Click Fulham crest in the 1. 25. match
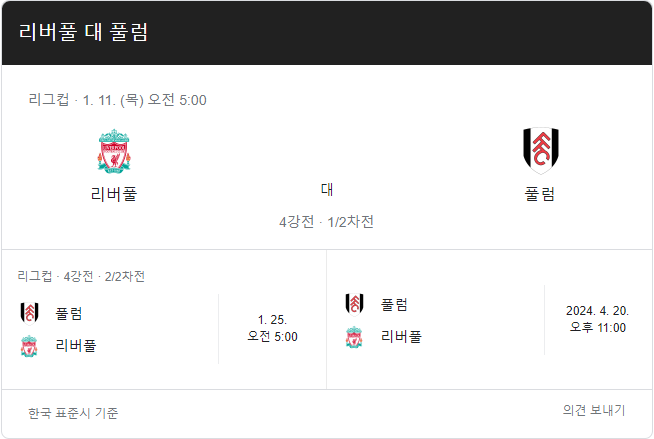 [30, 314]
